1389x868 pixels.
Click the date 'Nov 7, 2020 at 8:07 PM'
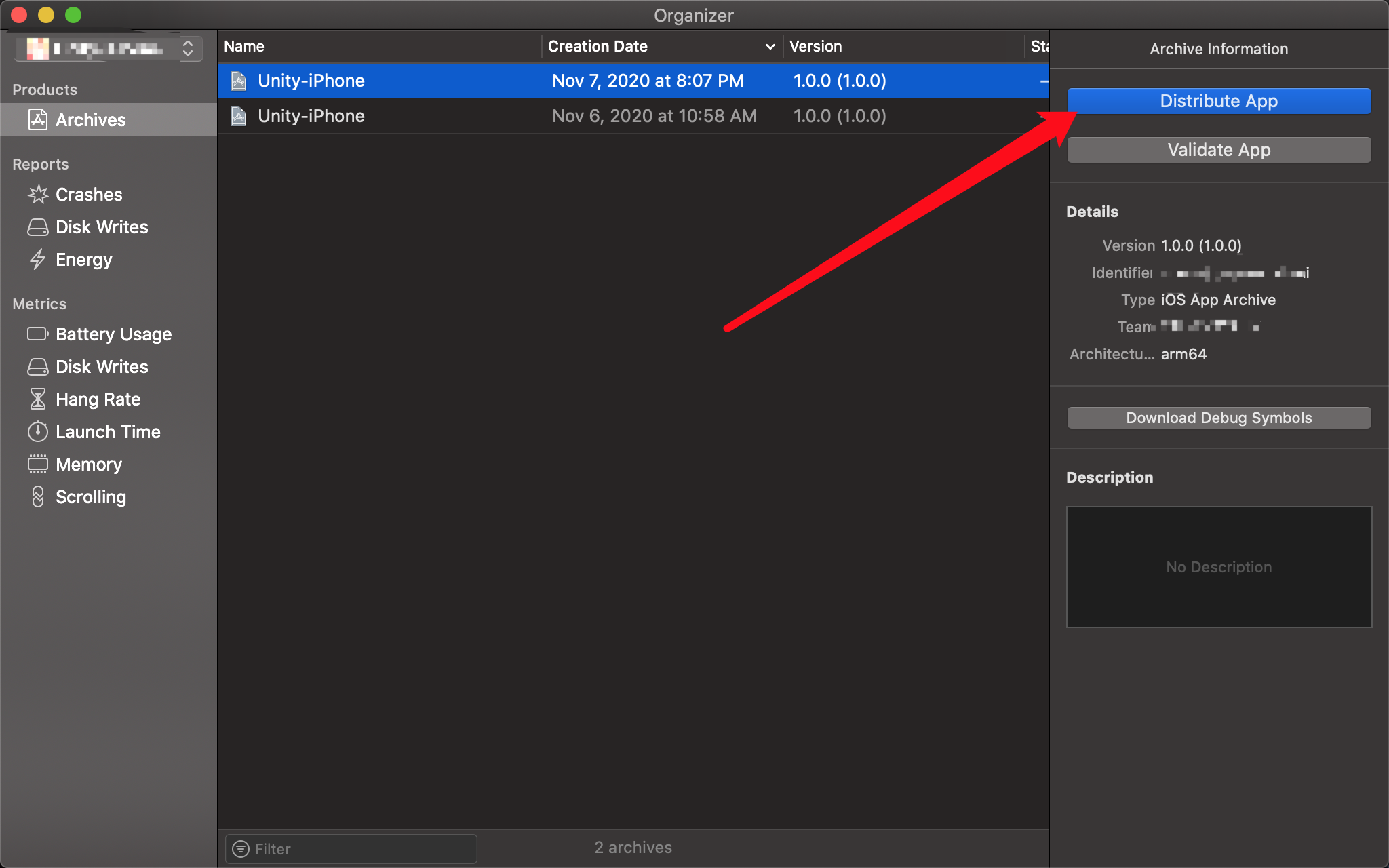[648, 81]
